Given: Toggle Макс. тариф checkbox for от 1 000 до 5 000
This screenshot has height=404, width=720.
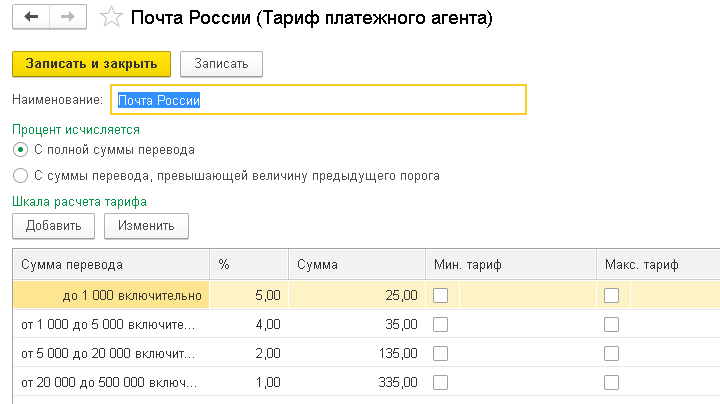Looking at the screenshot, I should click(x=611, y=325).
